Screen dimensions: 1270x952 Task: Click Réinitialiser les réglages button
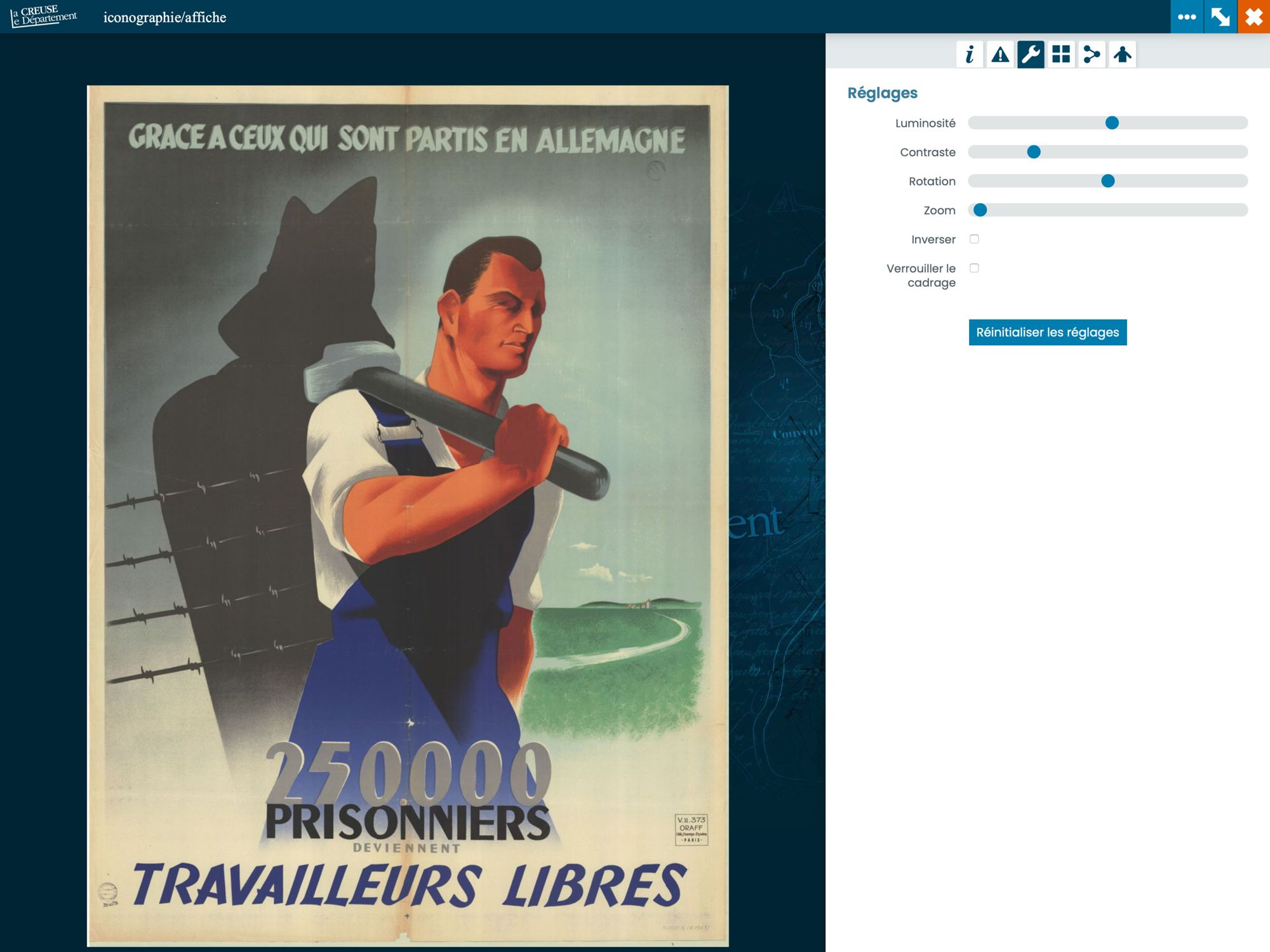click(1047, 333)
